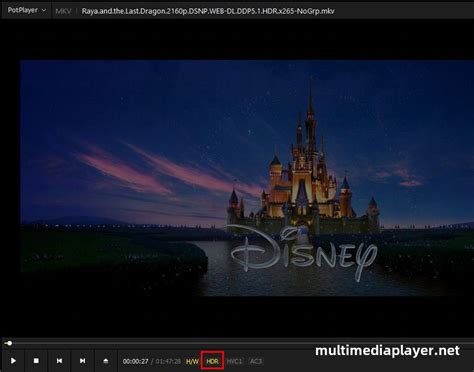Open the PotPlayer main menu dropdown
Viewport: 474px width, 372px height.
click(26, 10)
